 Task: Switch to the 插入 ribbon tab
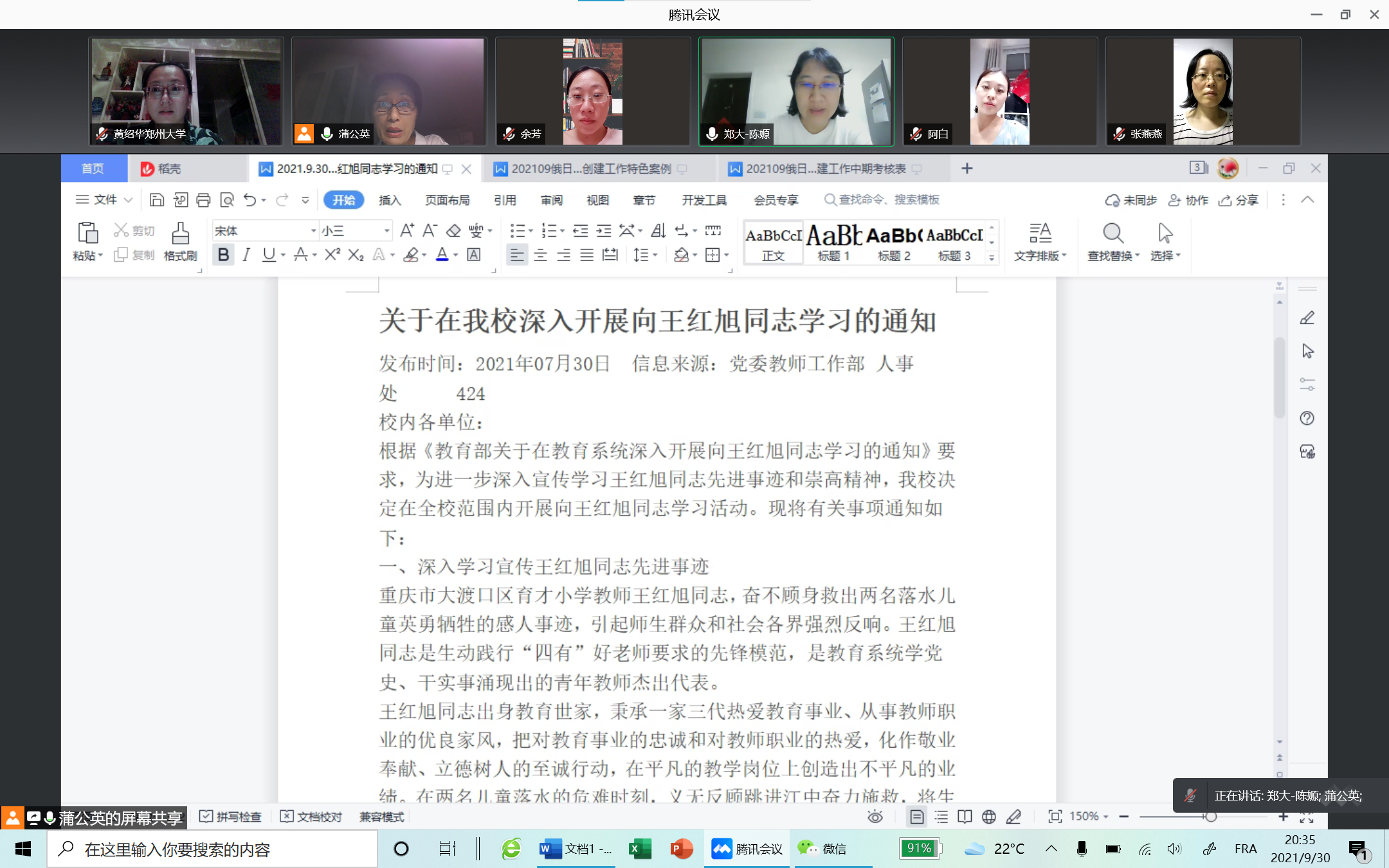[390, 200]
